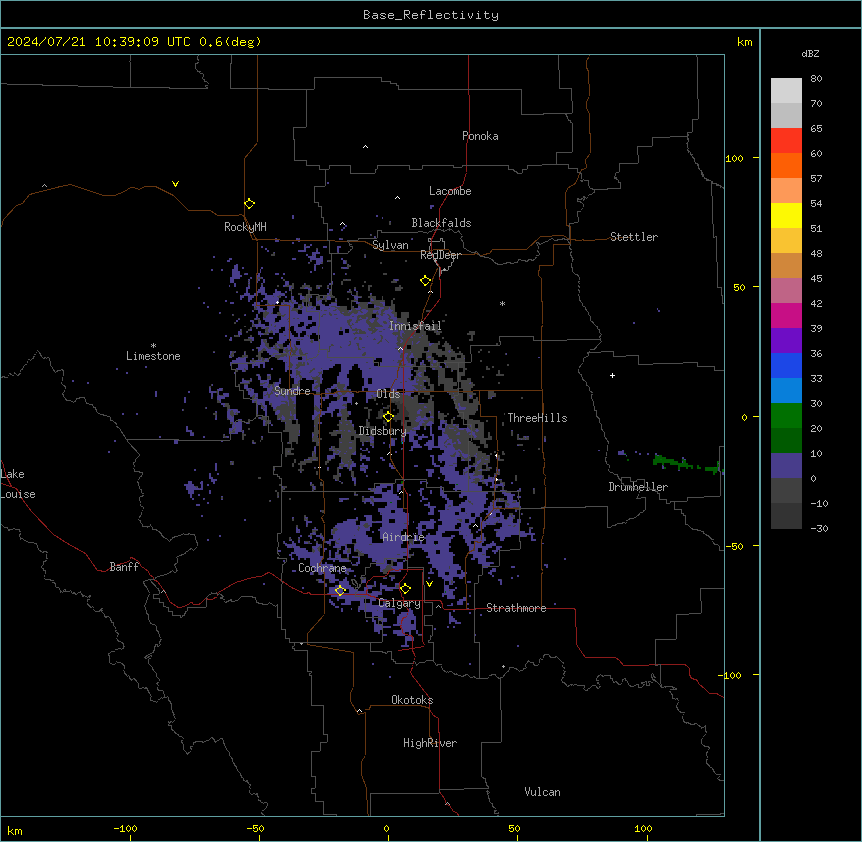The width and height of the screenshot is (862, 842).
Task: Click the Calgary city label
Action: click(x=399, y=603)
